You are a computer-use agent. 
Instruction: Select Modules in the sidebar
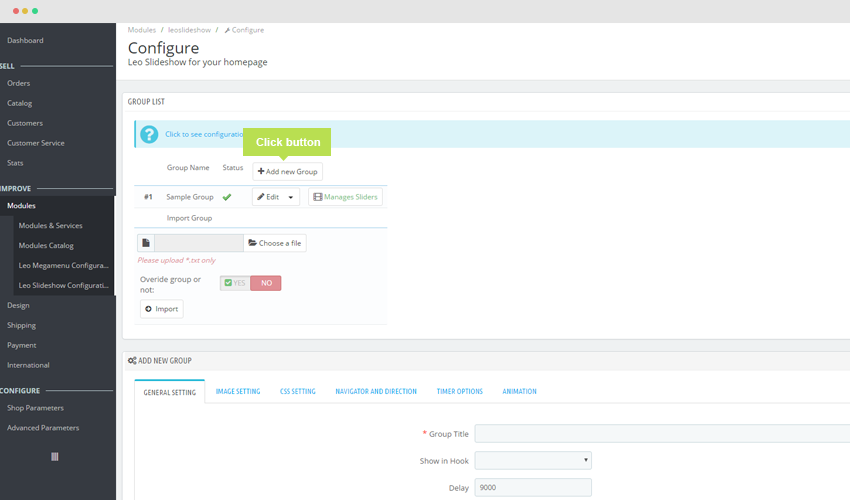coord(21,206)
